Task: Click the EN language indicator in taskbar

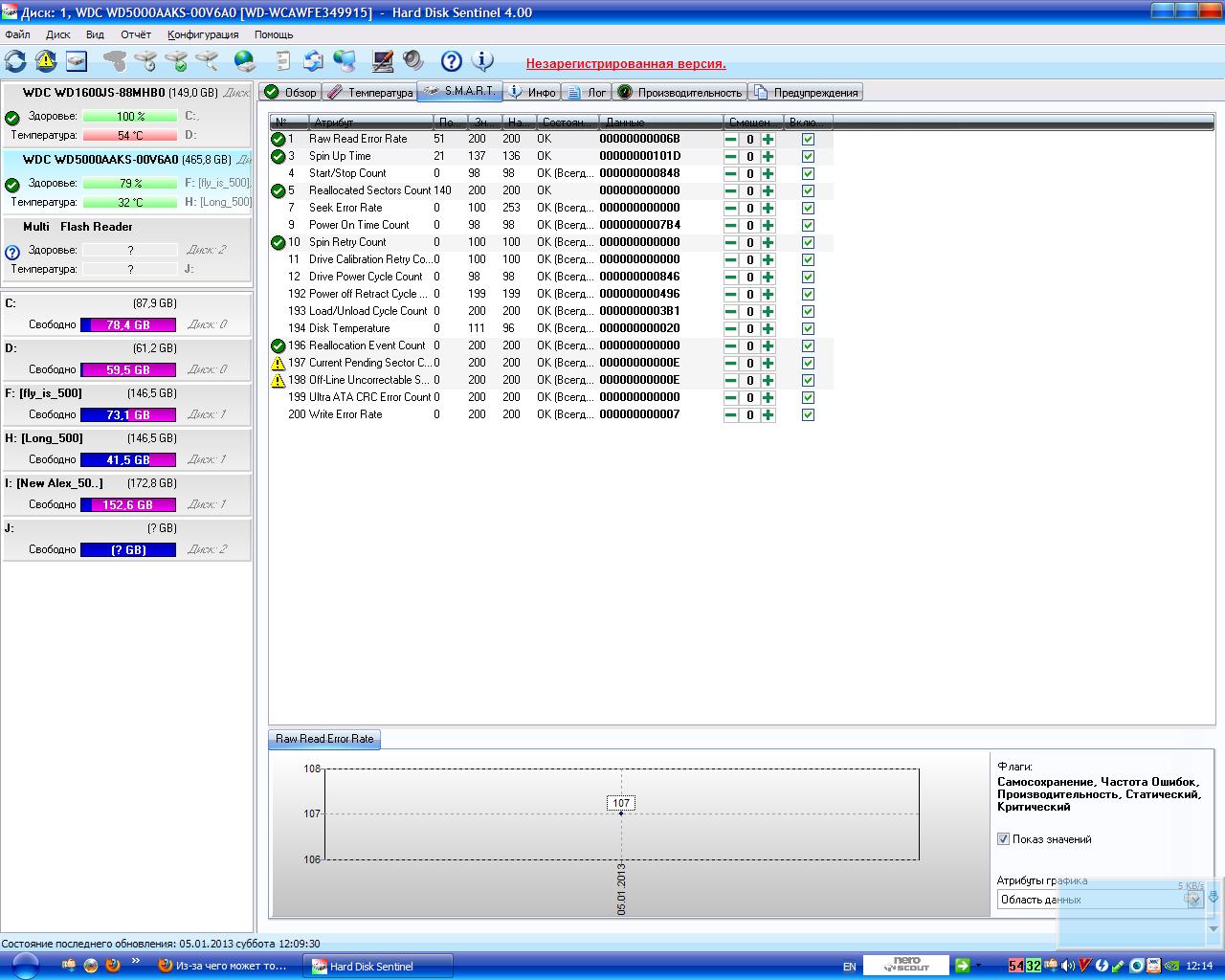Action: pos(849,967)
